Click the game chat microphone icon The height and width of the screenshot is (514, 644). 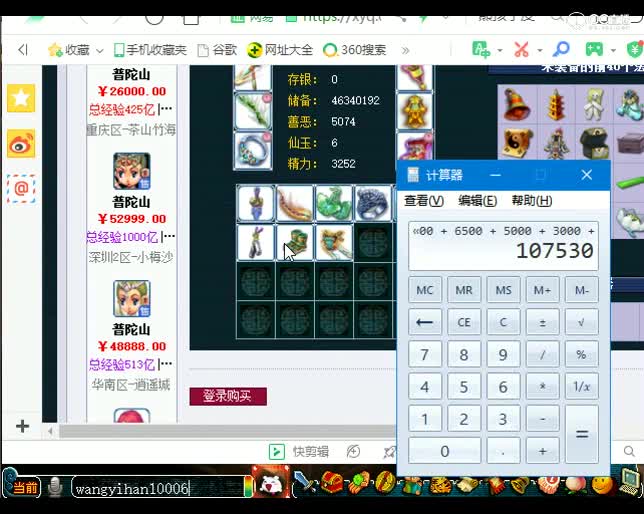click(55, 487)
